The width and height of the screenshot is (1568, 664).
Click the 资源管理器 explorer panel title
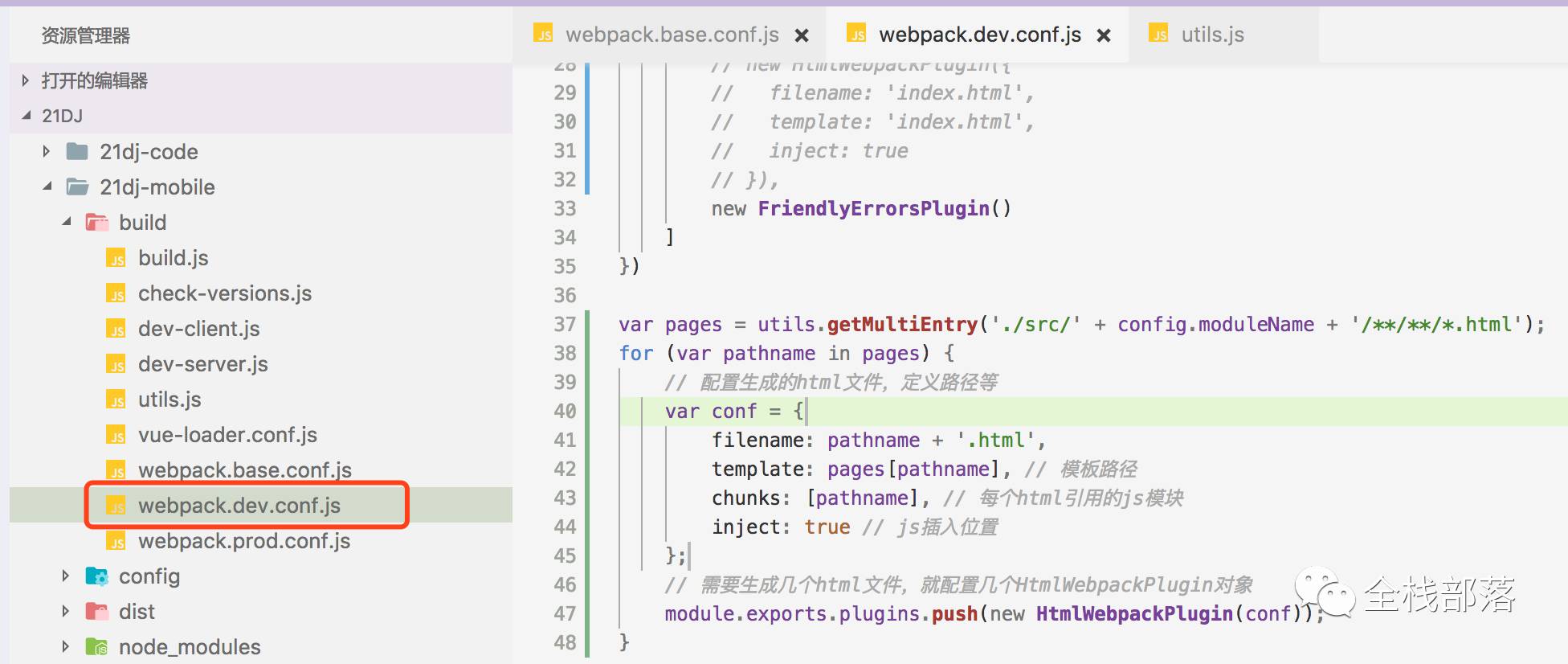coord(86,35)
